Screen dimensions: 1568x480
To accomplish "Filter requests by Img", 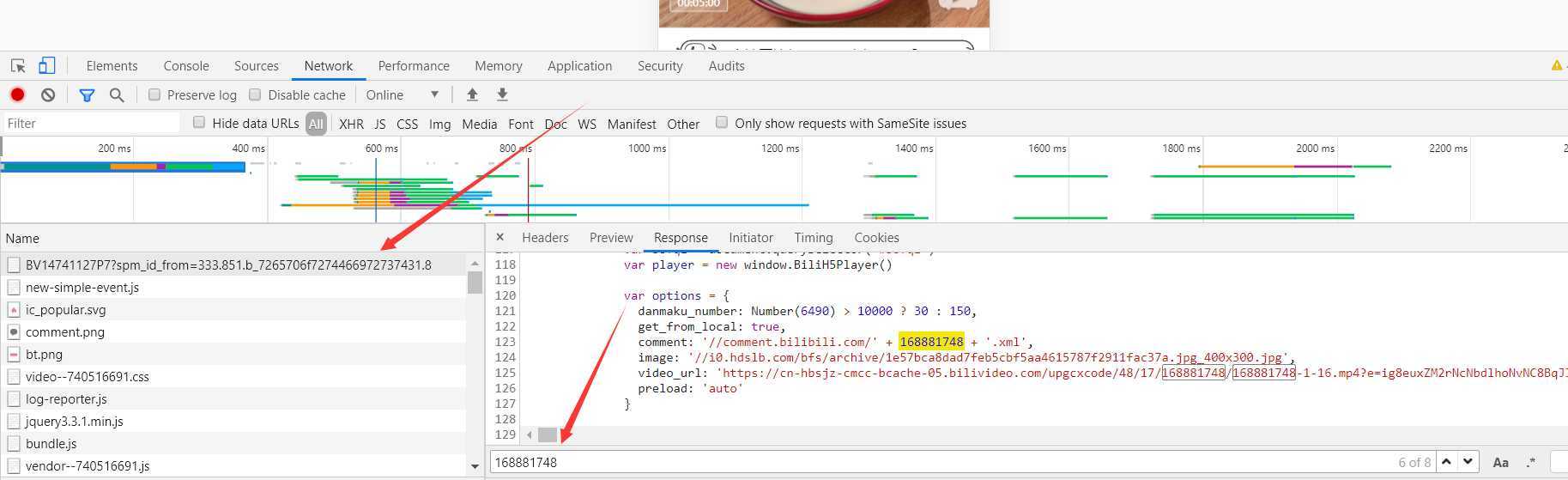I will [x=439, y=124].
